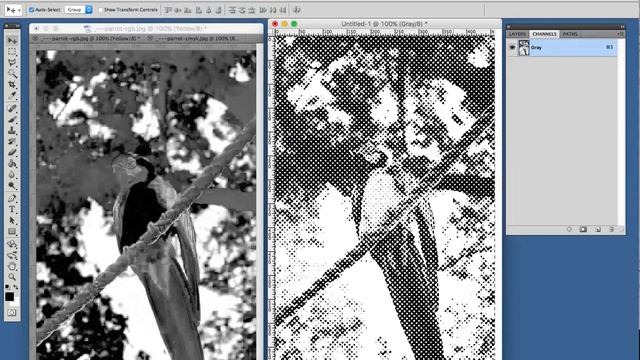Close the parrot-cmyk.jpg document tab

pos(150,38)
